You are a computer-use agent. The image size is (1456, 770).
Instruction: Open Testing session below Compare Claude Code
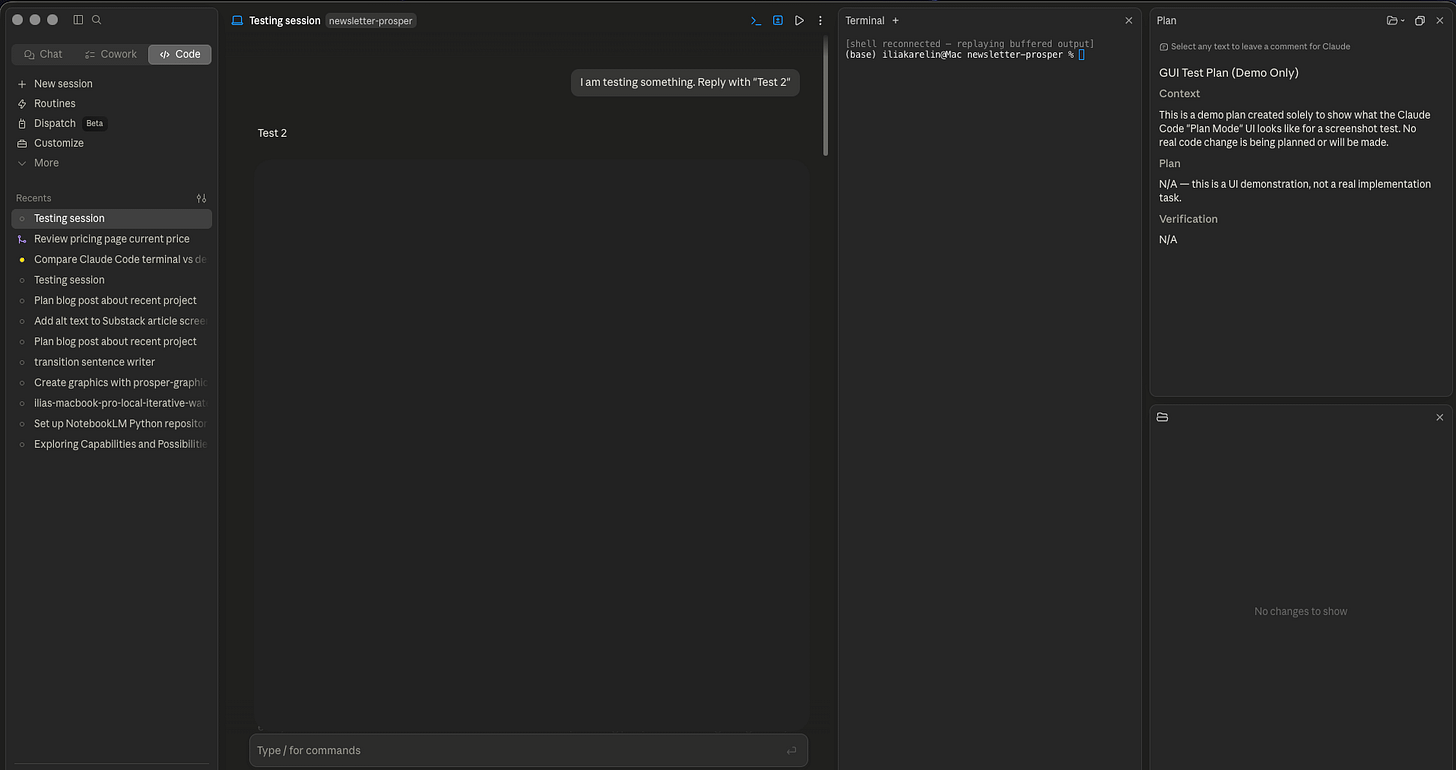[x=111, y=280]
